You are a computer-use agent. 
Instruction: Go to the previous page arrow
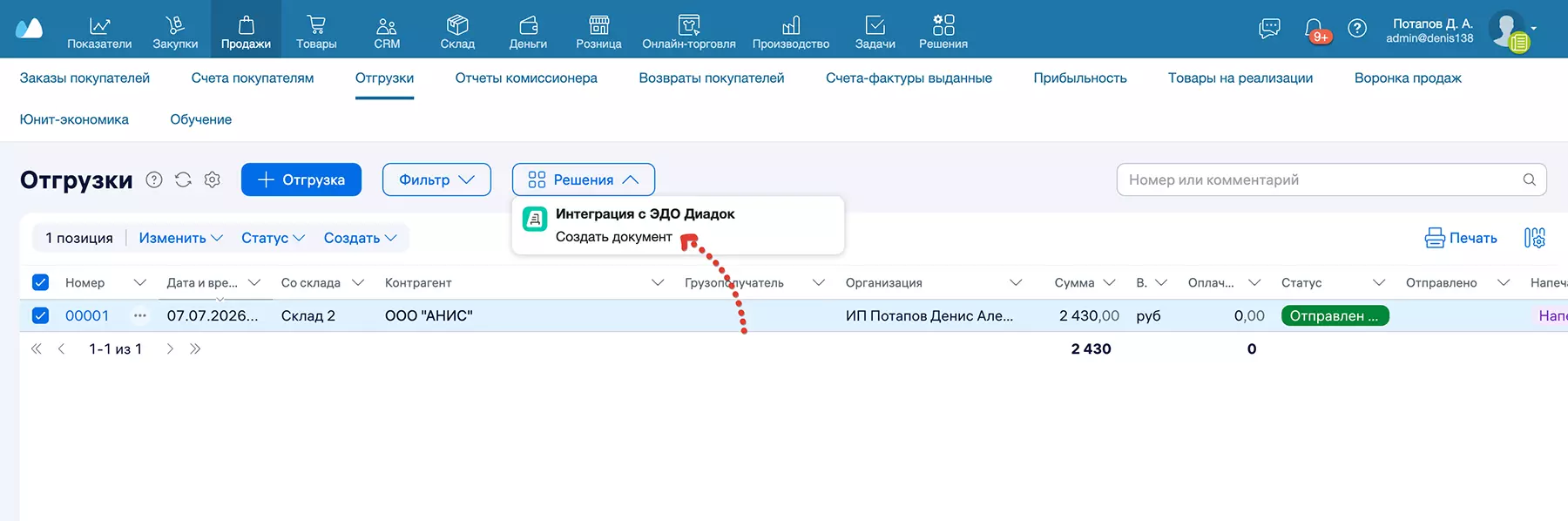[x=61, y=348]
